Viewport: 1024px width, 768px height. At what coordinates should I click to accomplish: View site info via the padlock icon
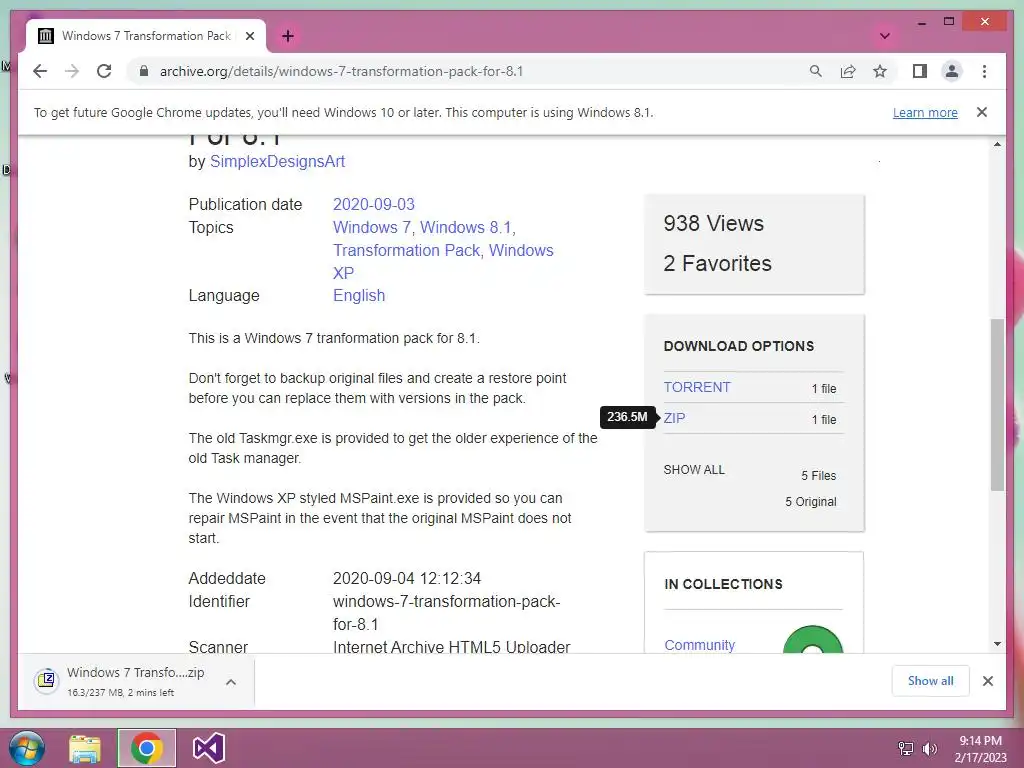pyautogui.click(x=144, y=71)
